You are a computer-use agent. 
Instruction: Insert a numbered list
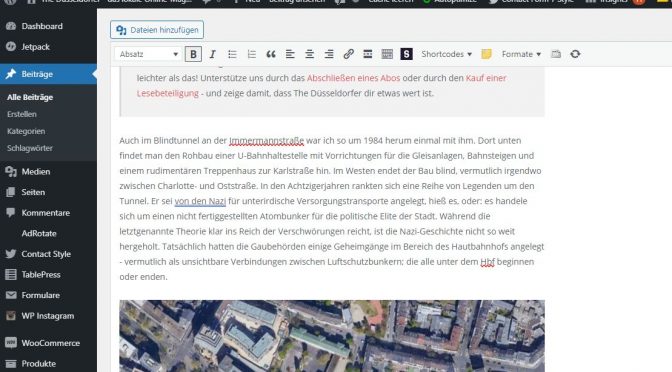point(252,54)
